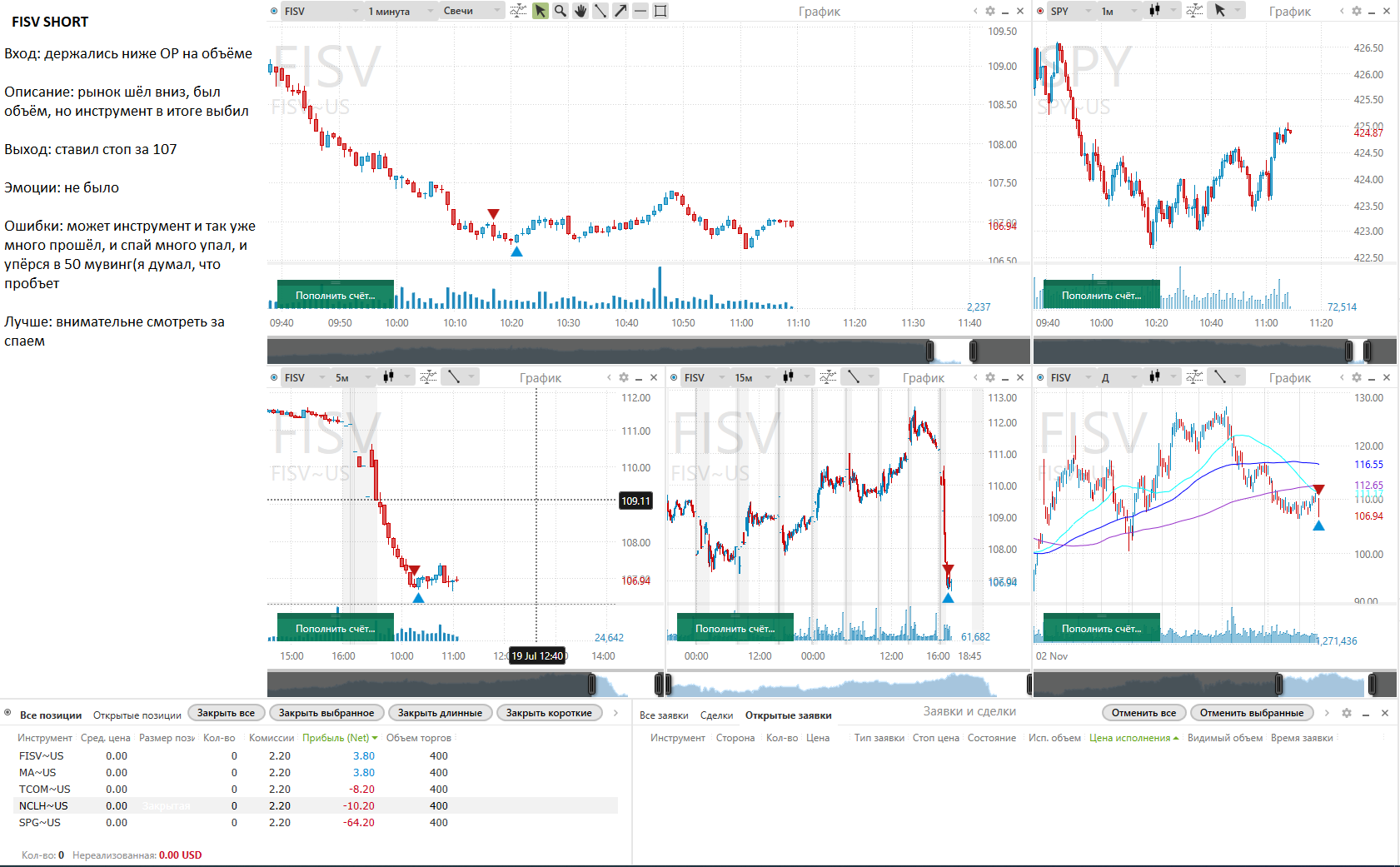1400x867 pixels.
Task: Toggle link radio beside Все позиции
Action: (7, 713)
